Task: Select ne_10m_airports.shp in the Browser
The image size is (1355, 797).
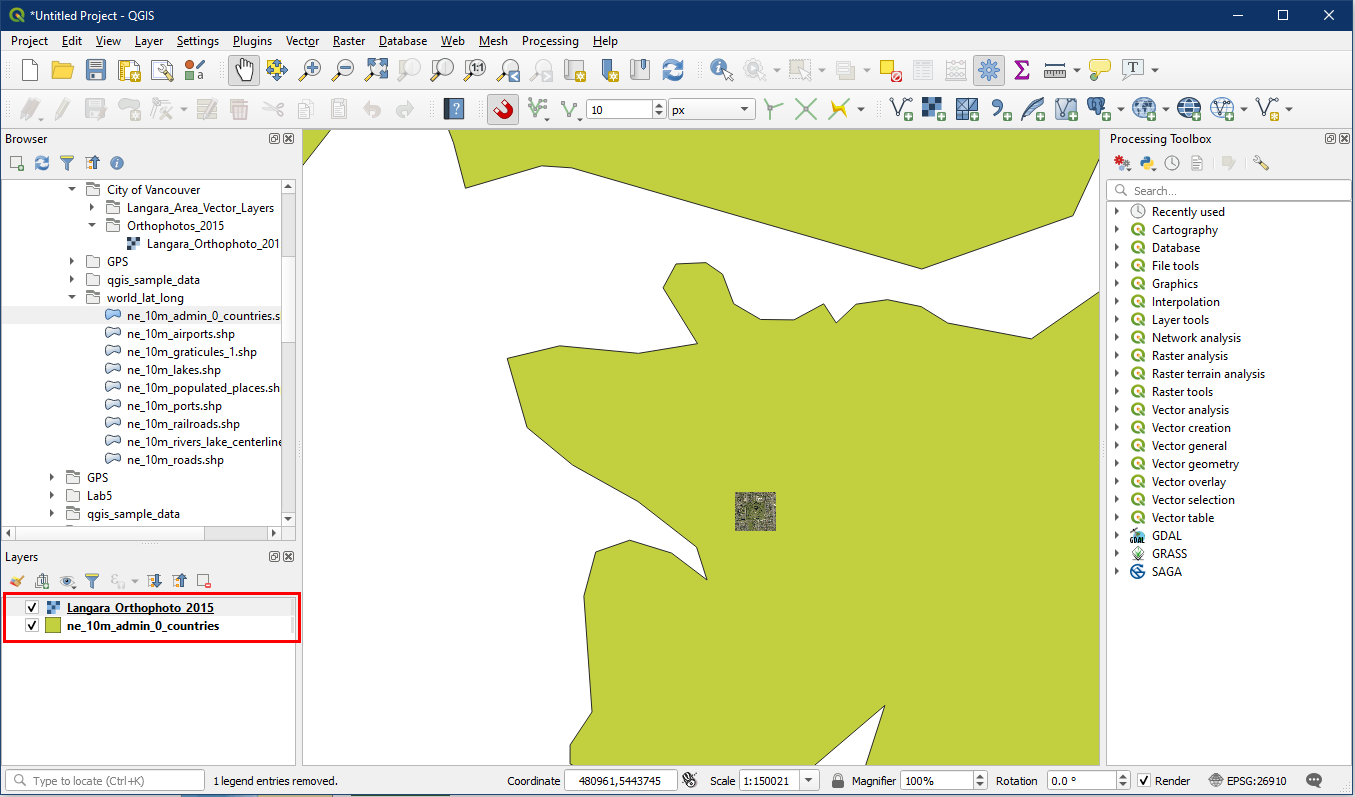Action: click(x=180, y=334)
